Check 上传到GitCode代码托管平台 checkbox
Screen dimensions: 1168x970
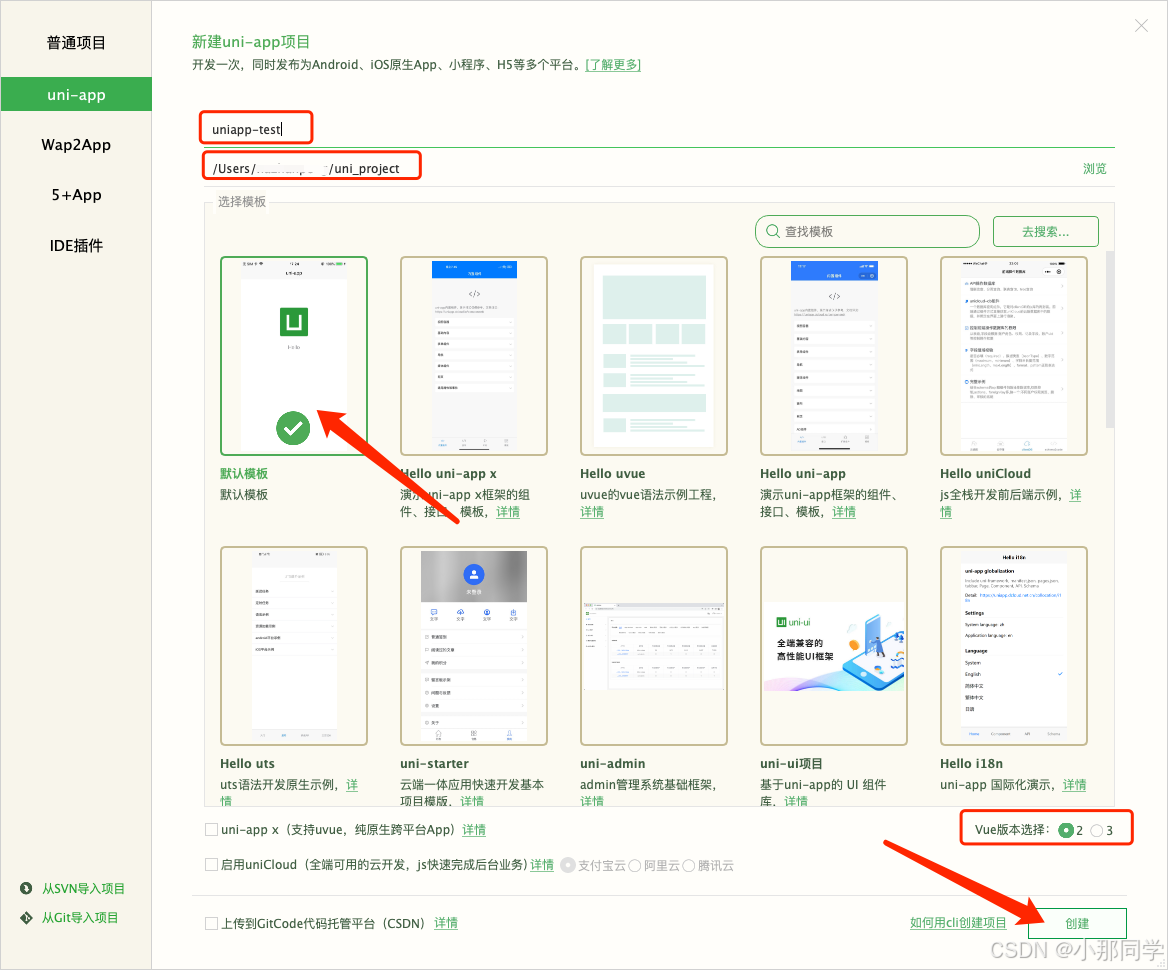pos(212,923)
